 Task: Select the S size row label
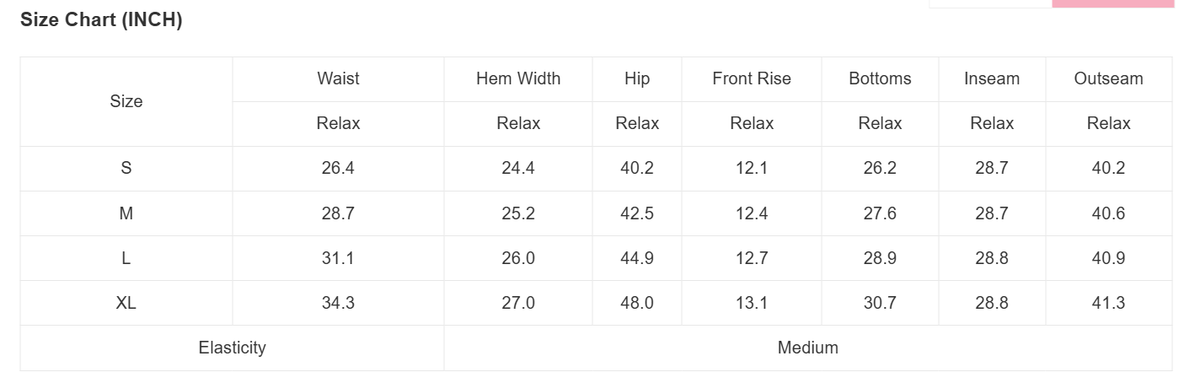126,168
